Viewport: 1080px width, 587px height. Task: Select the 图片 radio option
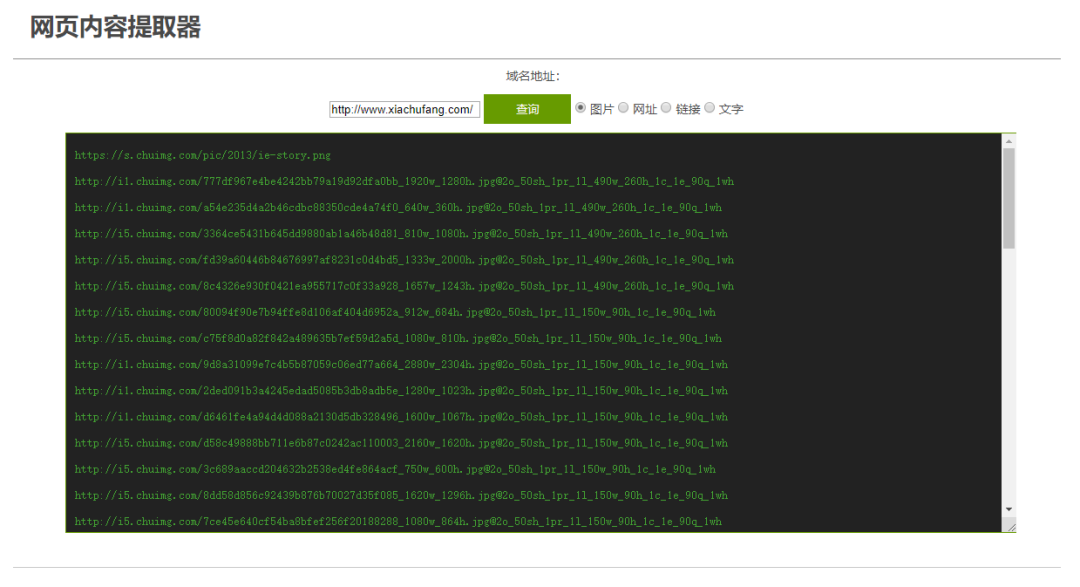tap(581, 108)
